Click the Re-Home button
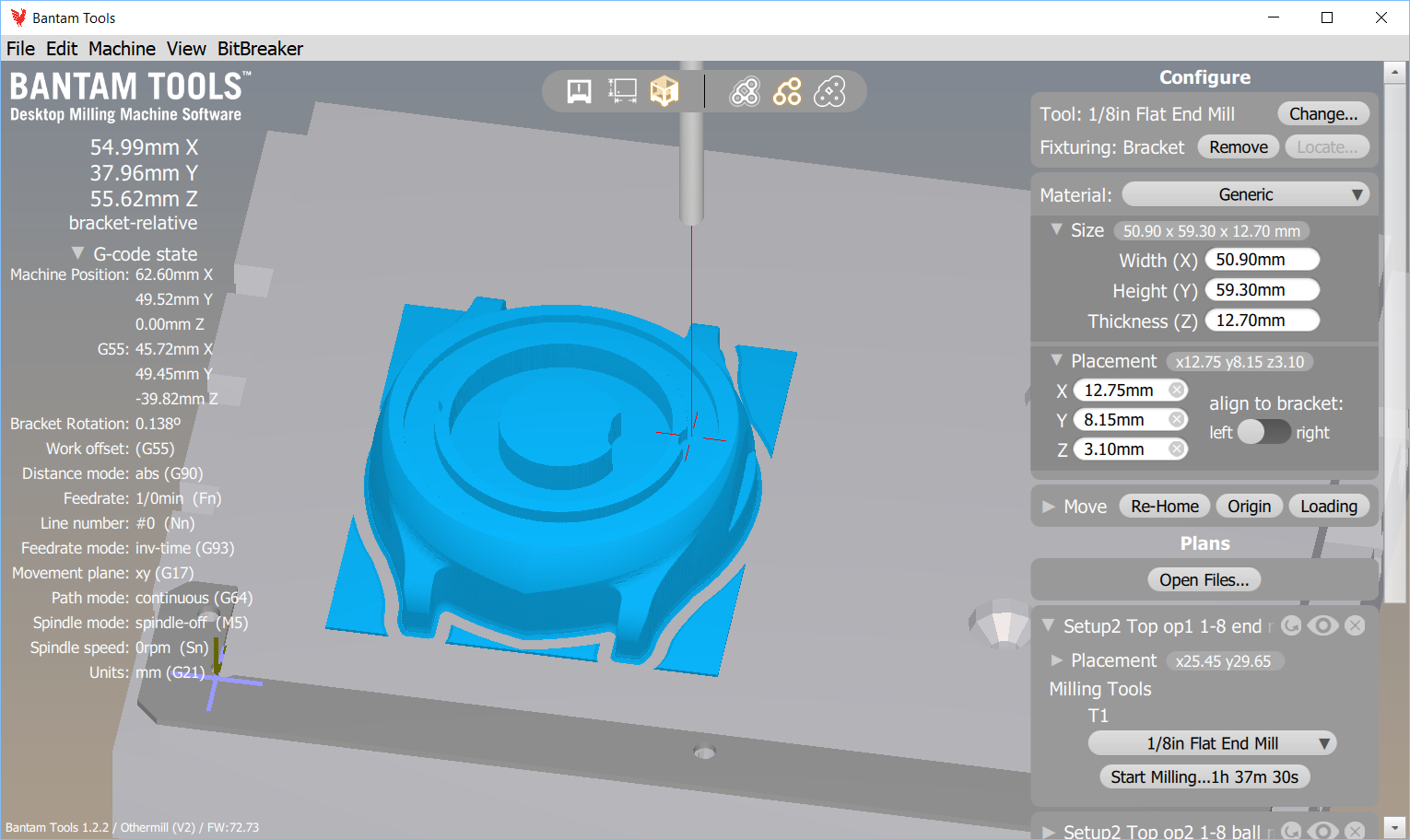Screen dimensions: 1410x840 pyautogui.click(x=1164, y=506)
